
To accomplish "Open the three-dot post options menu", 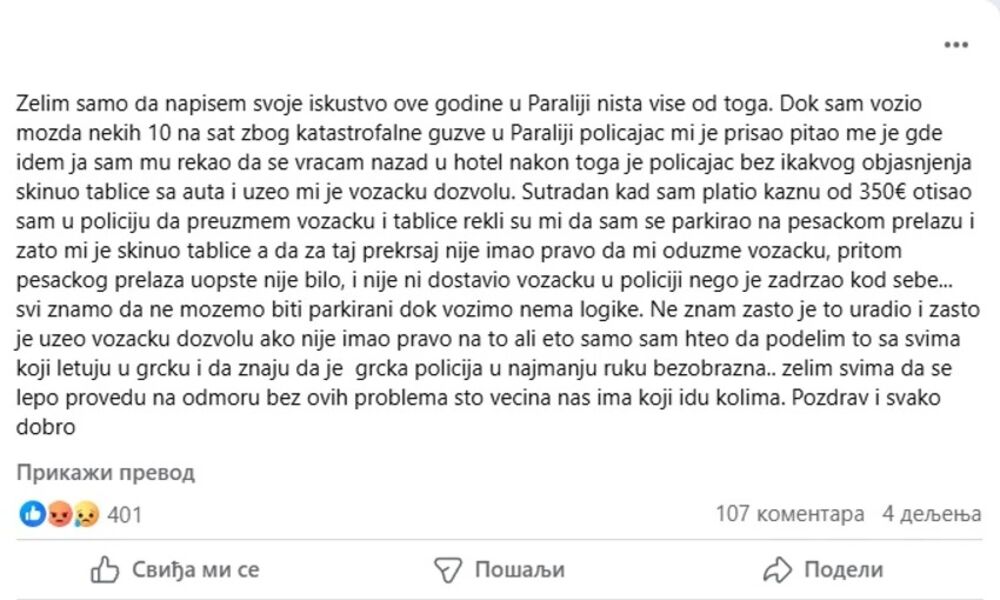I will tap(956, 46).
